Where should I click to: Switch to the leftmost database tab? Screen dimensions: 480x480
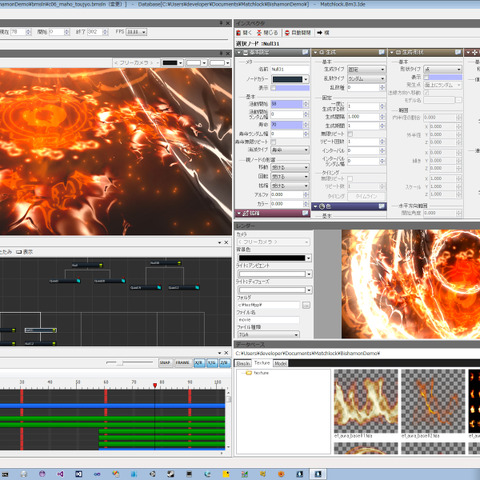pyautogui.click(x=243, y=363)
